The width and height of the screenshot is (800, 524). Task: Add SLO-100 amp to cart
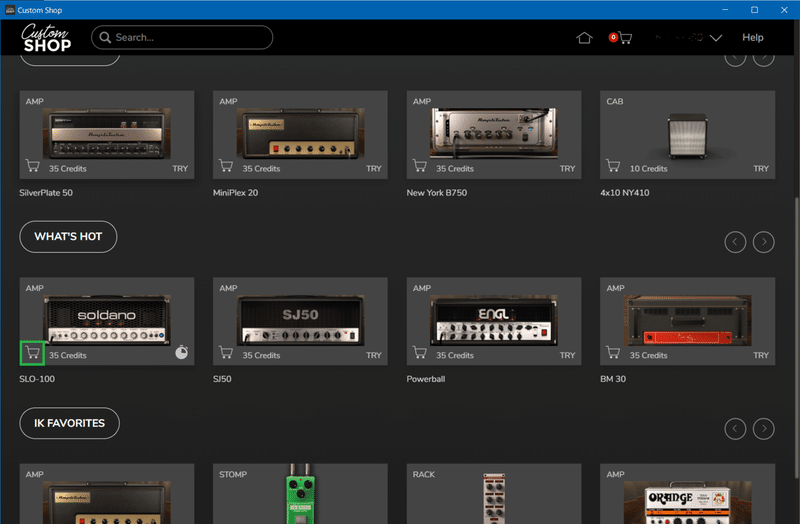pos(33,353)
